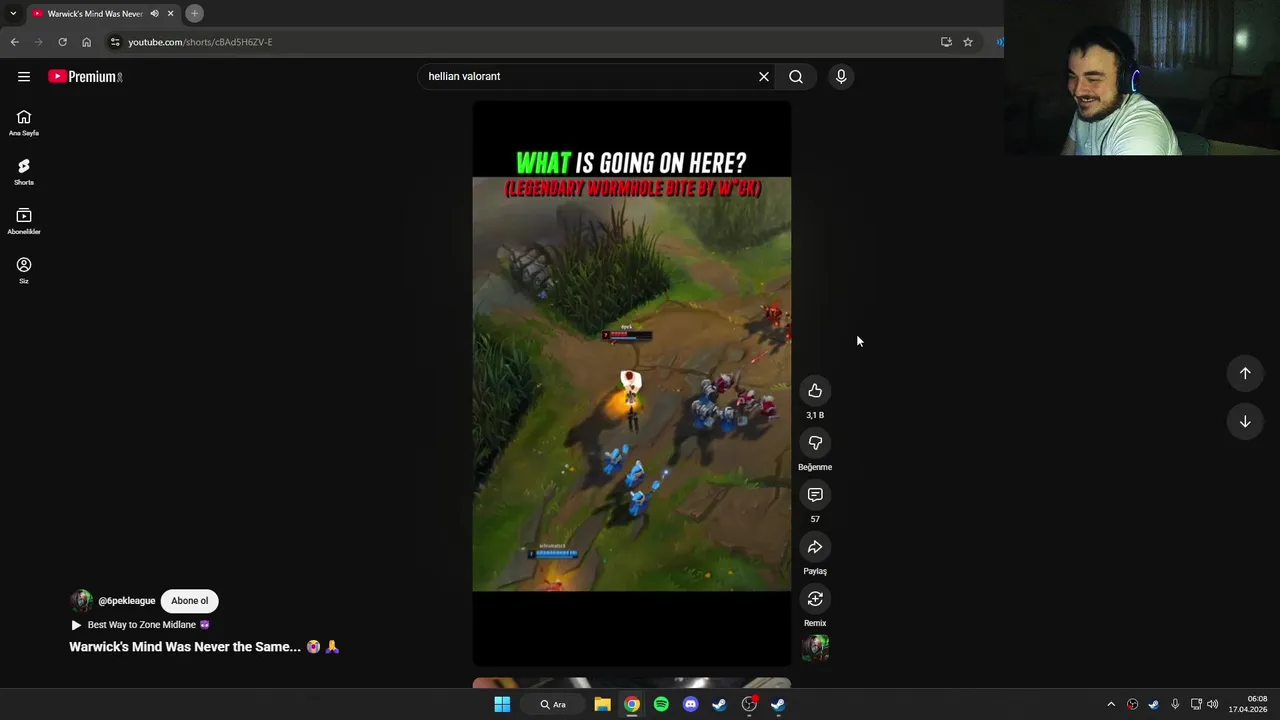This screenshot has width=1280, height=720.
Task: Open volume control in the system tray
Action: coord(1213,704)
